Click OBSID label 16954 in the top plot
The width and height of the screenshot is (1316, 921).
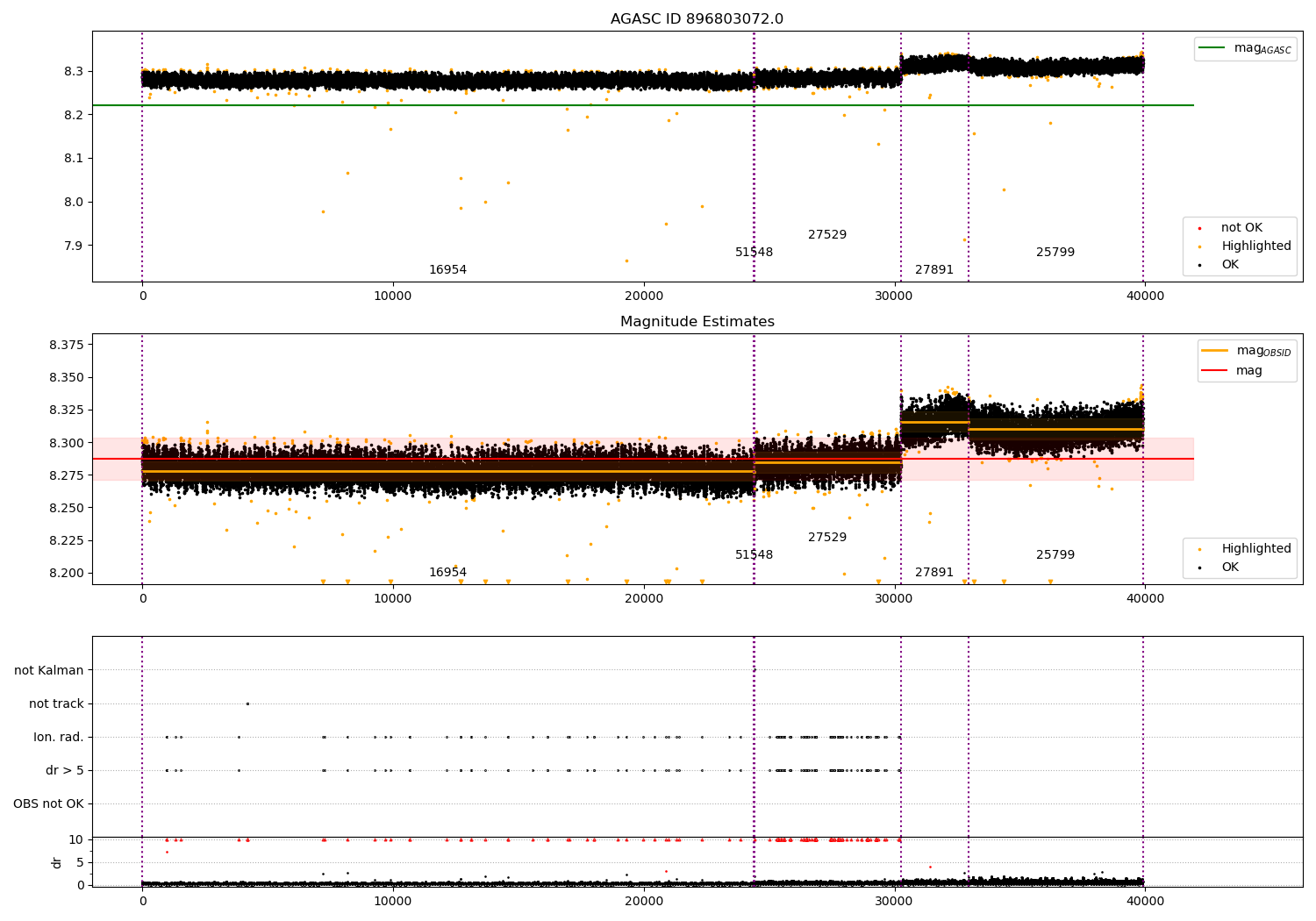(x=447, y=270)
